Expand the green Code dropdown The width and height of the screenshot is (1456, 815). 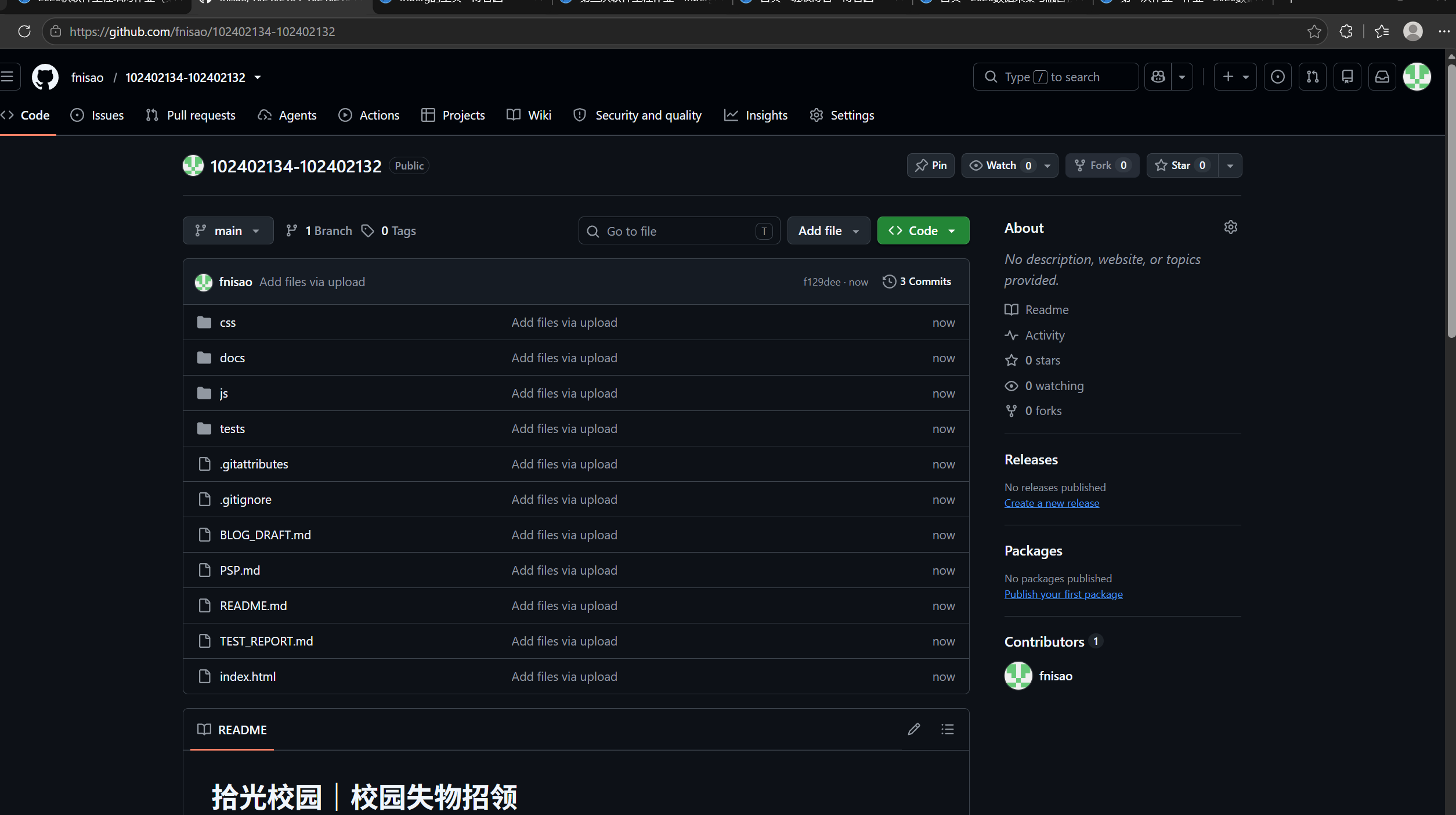click(923, 230)
